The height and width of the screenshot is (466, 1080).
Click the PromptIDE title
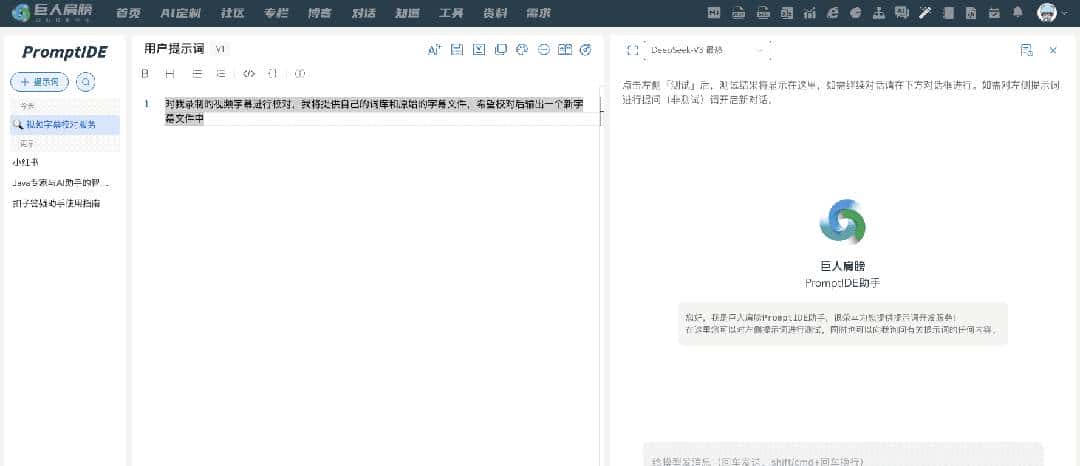pos(65,52)
